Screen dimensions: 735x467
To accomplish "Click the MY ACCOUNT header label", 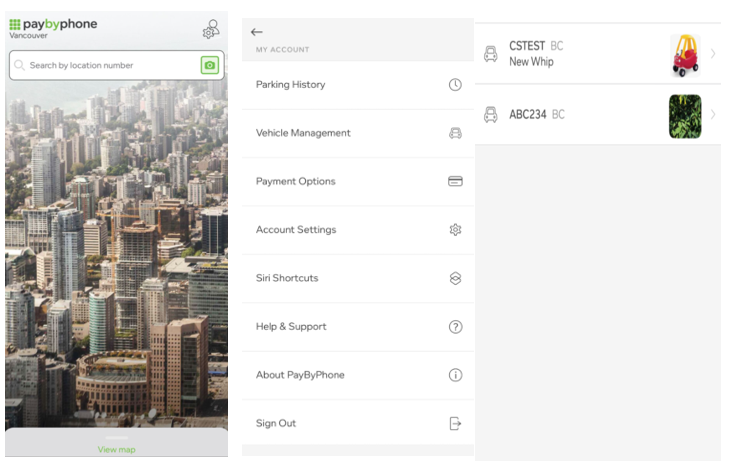I will (282, 50).
